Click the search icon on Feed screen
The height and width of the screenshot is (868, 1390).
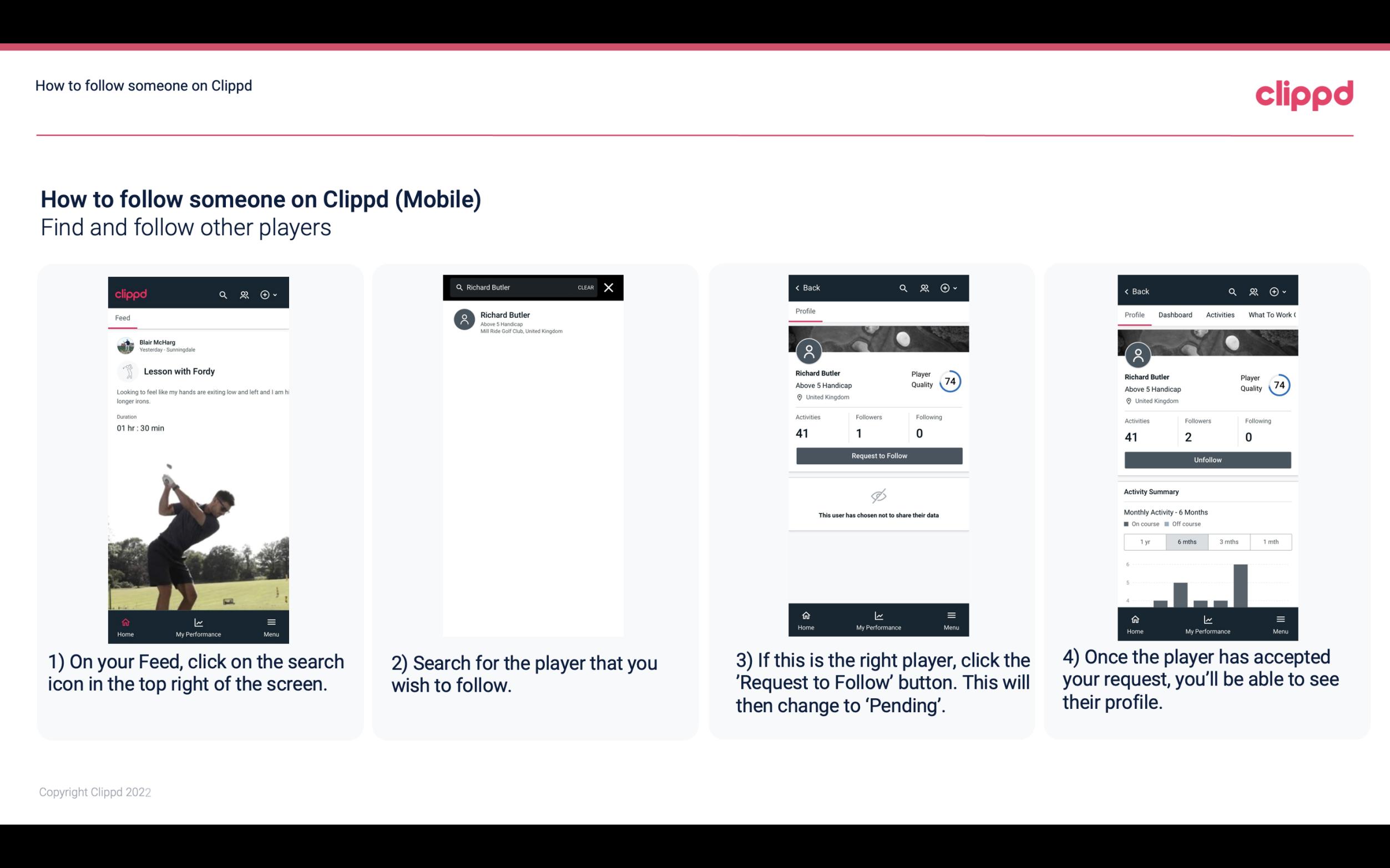[222, 294]
